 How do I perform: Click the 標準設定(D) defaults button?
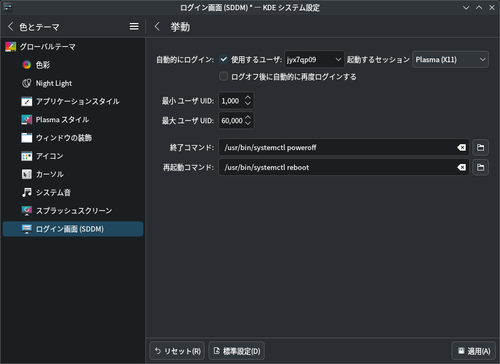point(237,351)
